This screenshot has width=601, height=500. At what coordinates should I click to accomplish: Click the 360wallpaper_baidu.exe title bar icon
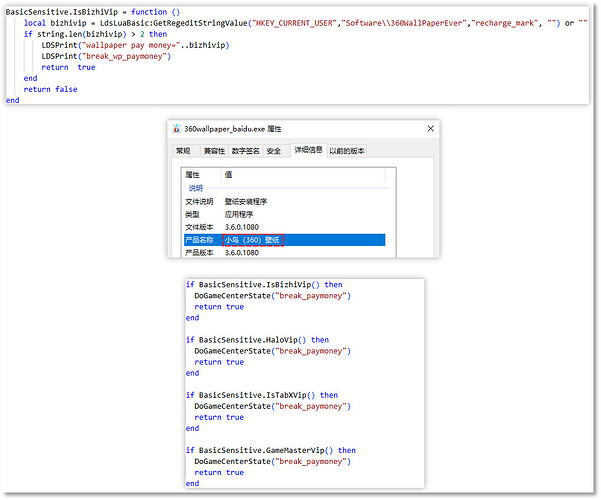pos(175,130)
